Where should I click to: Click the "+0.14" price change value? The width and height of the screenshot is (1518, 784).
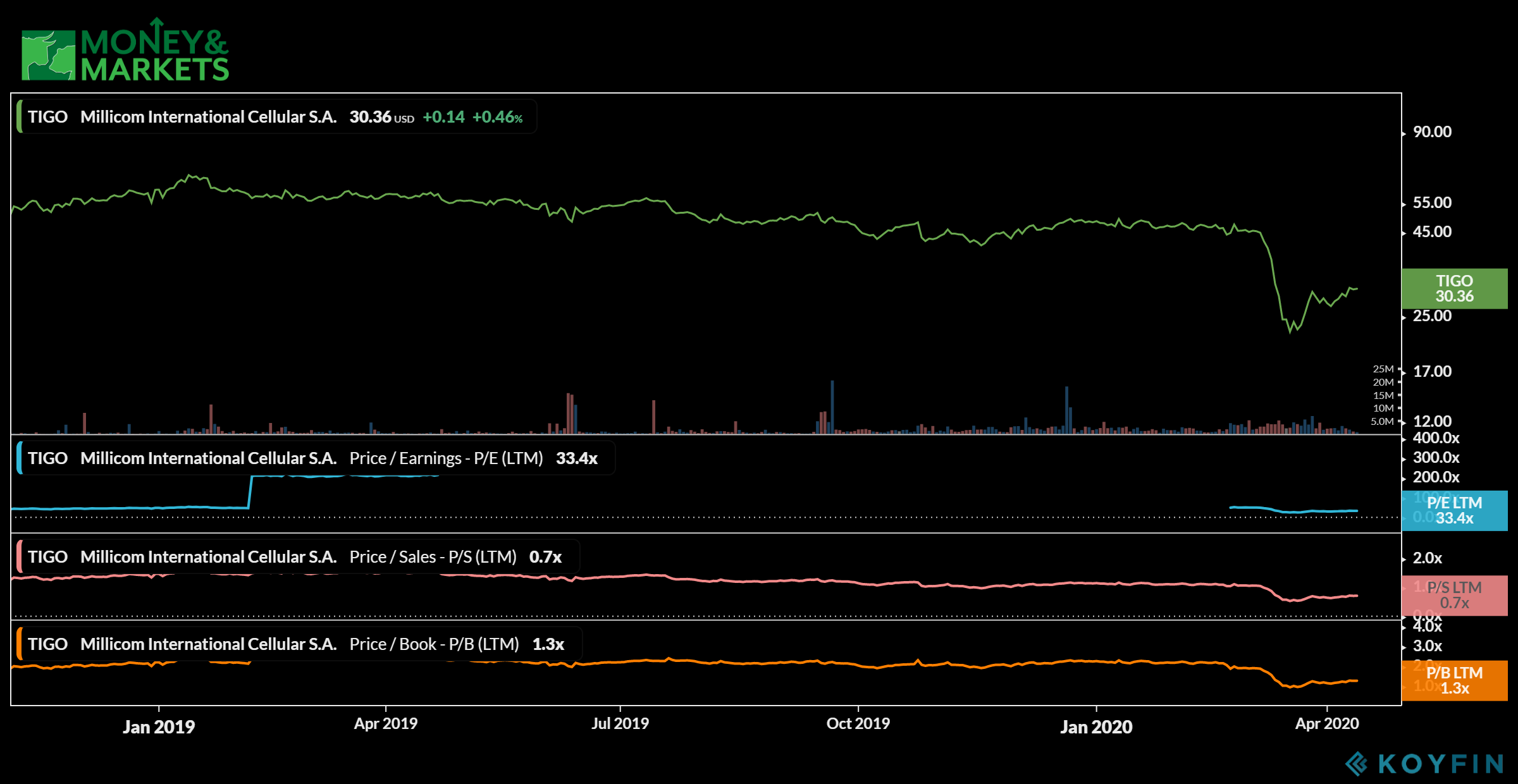[443, 117]
